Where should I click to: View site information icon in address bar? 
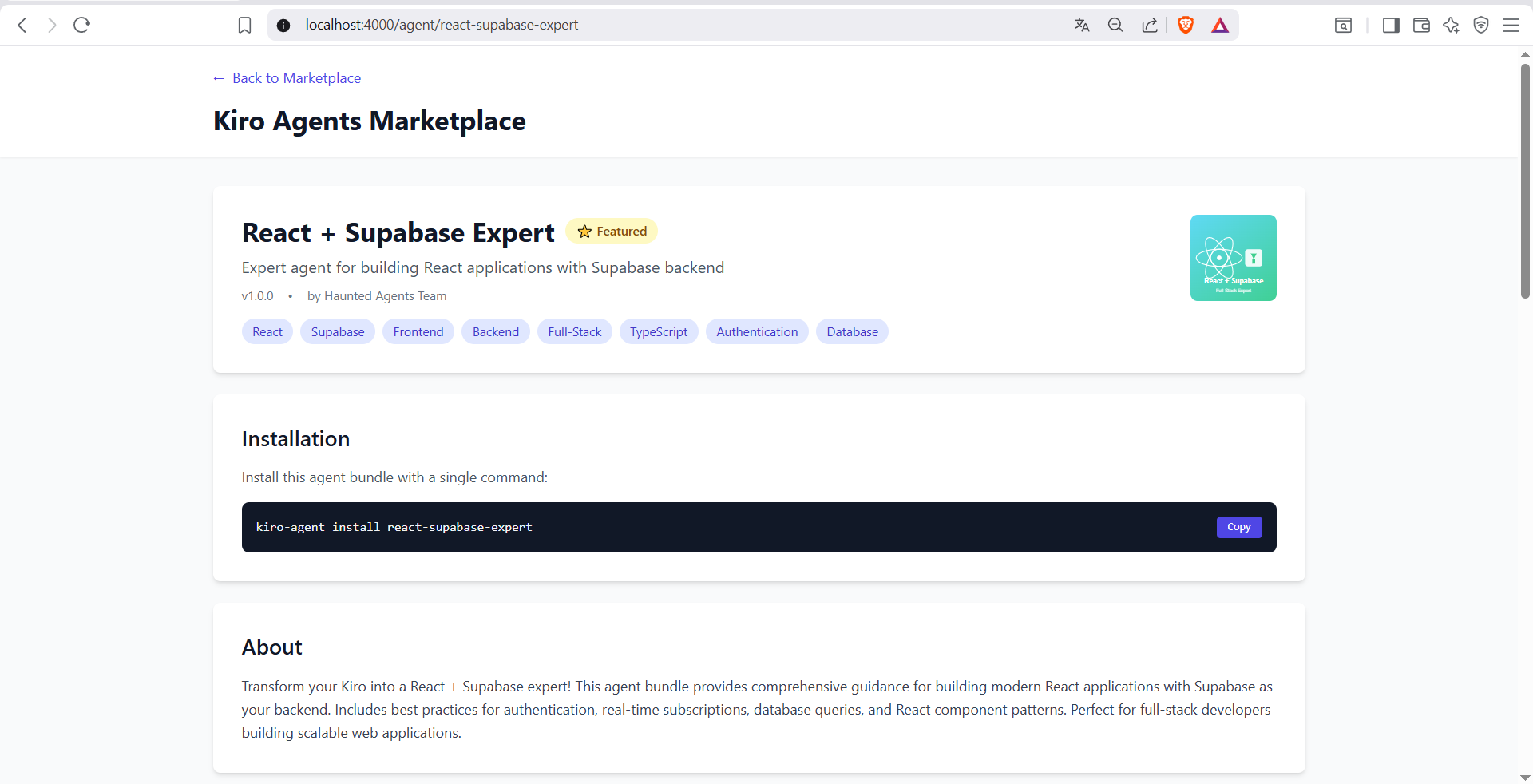point(283,26)
